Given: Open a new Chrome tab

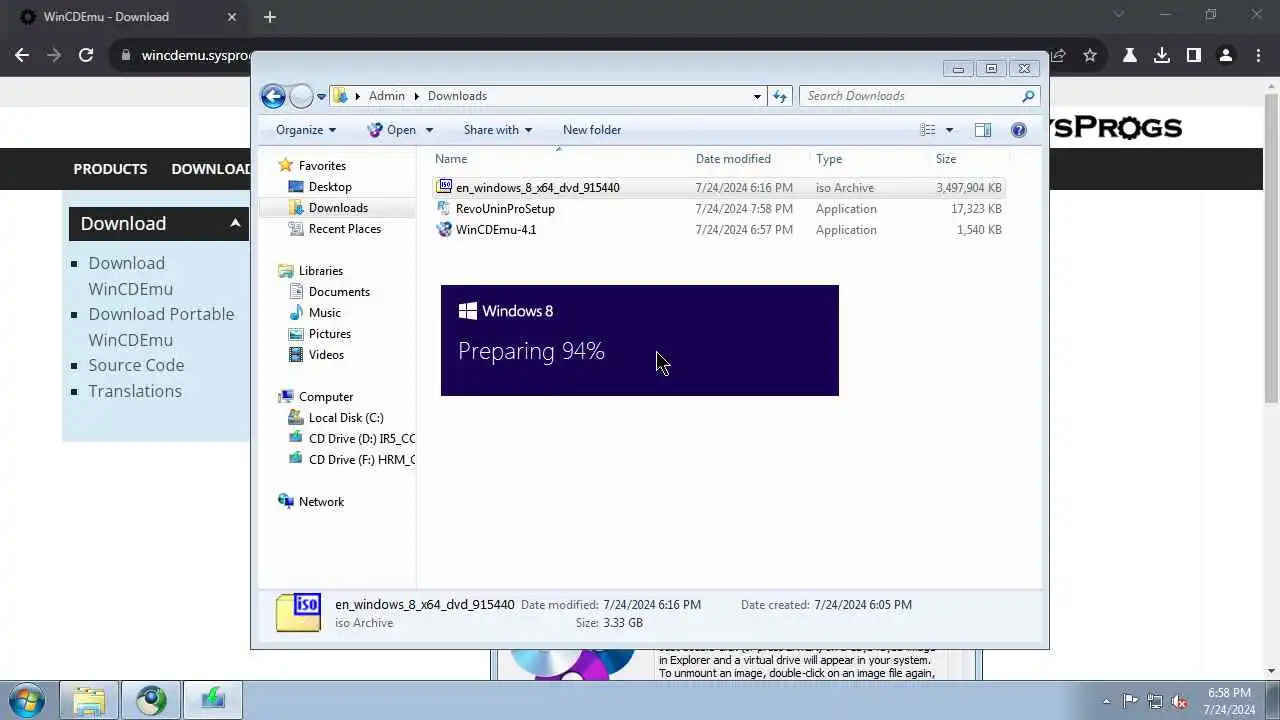Looking at the screenshot, I should coord(270,17).
